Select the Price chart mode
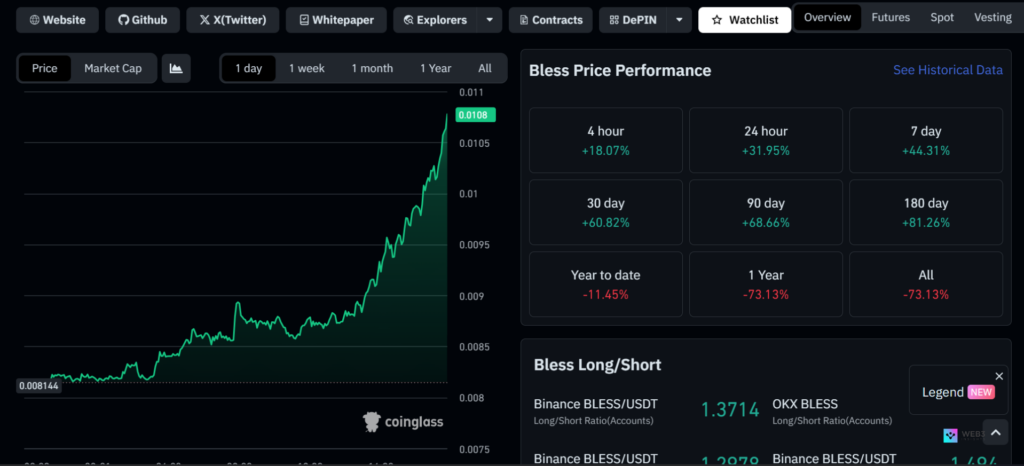1024x466 pixels. 44,69
